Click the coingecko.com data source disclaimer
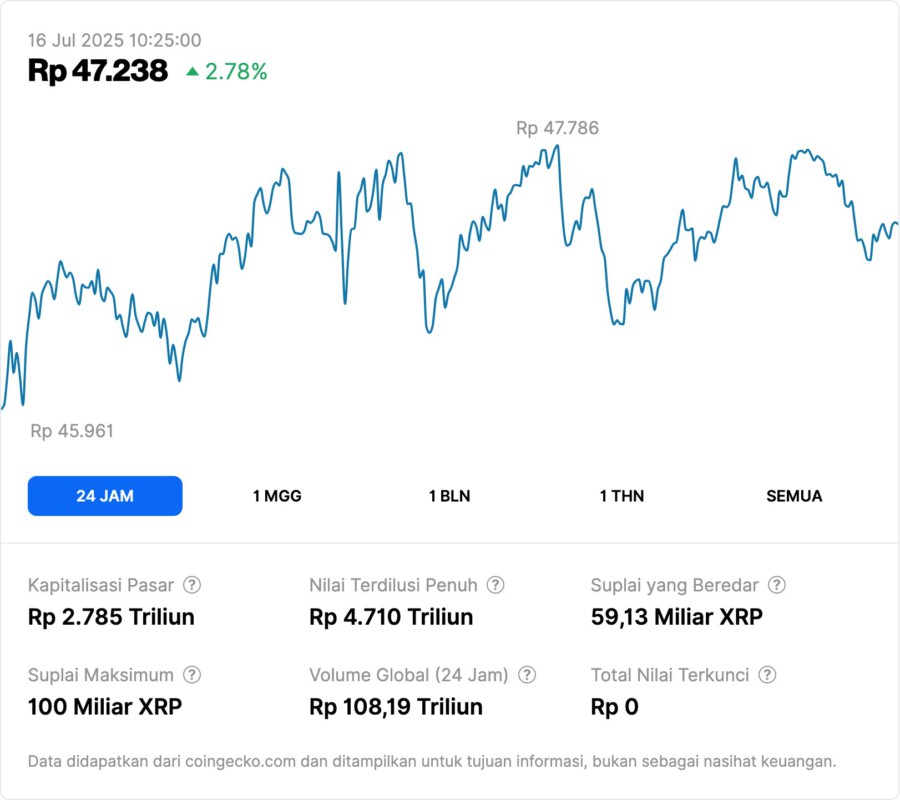Image resolution: width=900 pixels, height=800 pixels. [432, 761]
